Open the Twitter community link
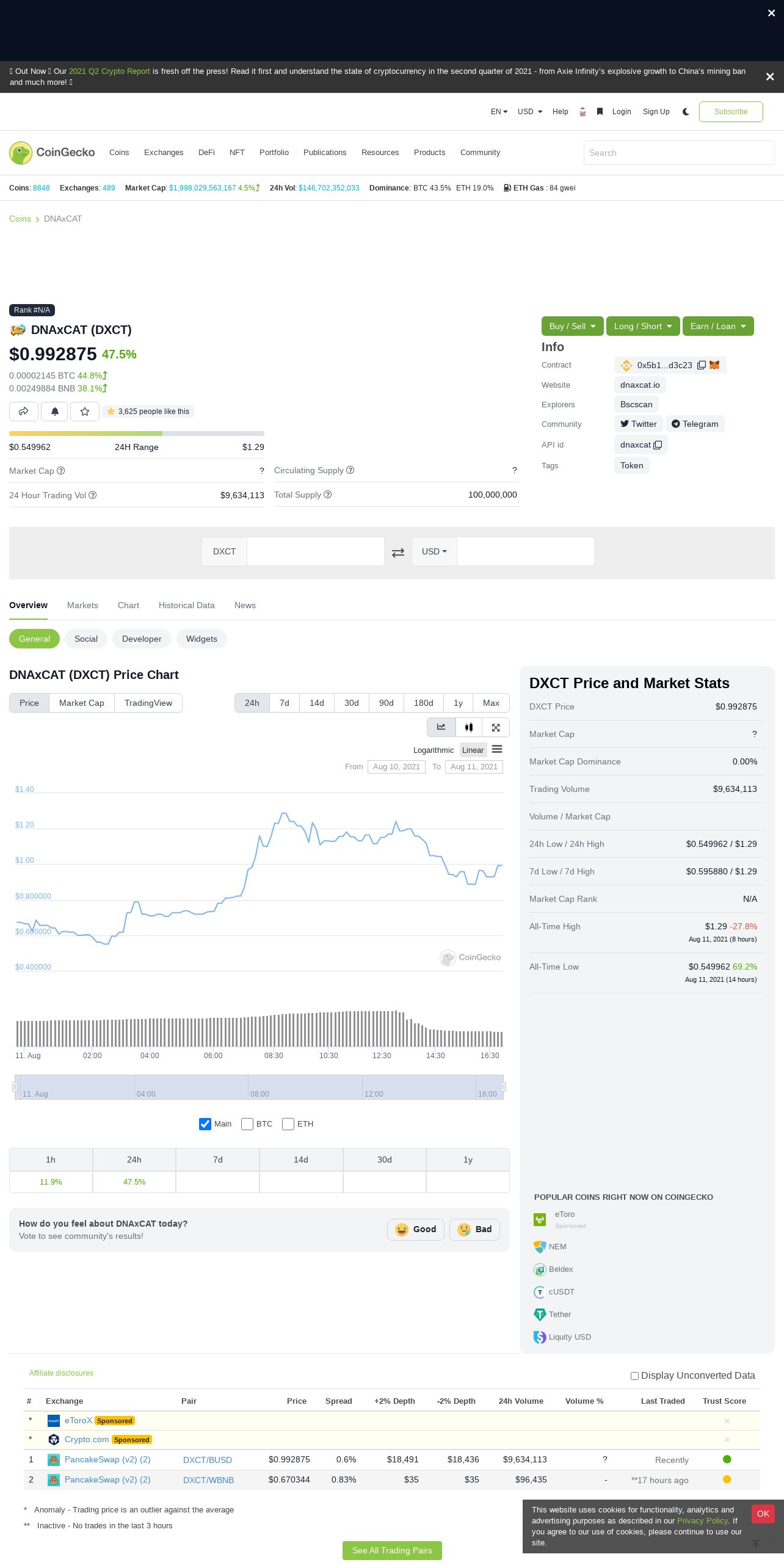Screen dimensions: 784x1568 639,424
